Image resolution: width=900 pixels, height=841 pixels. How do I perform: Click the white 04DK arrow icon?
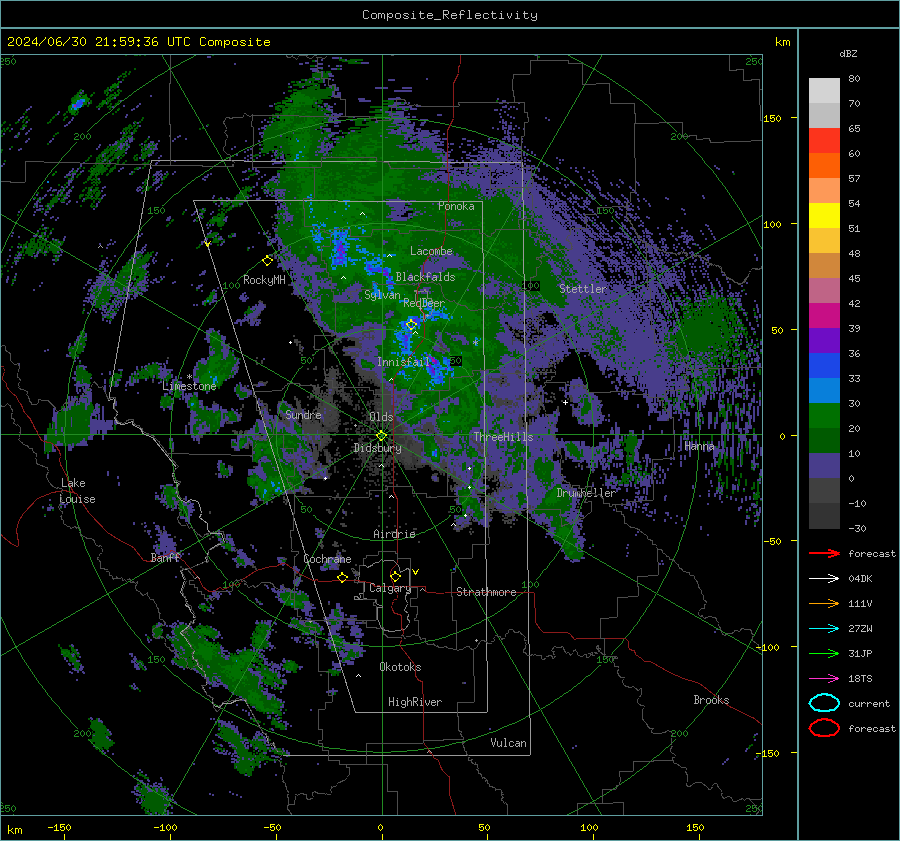[824, 579]
